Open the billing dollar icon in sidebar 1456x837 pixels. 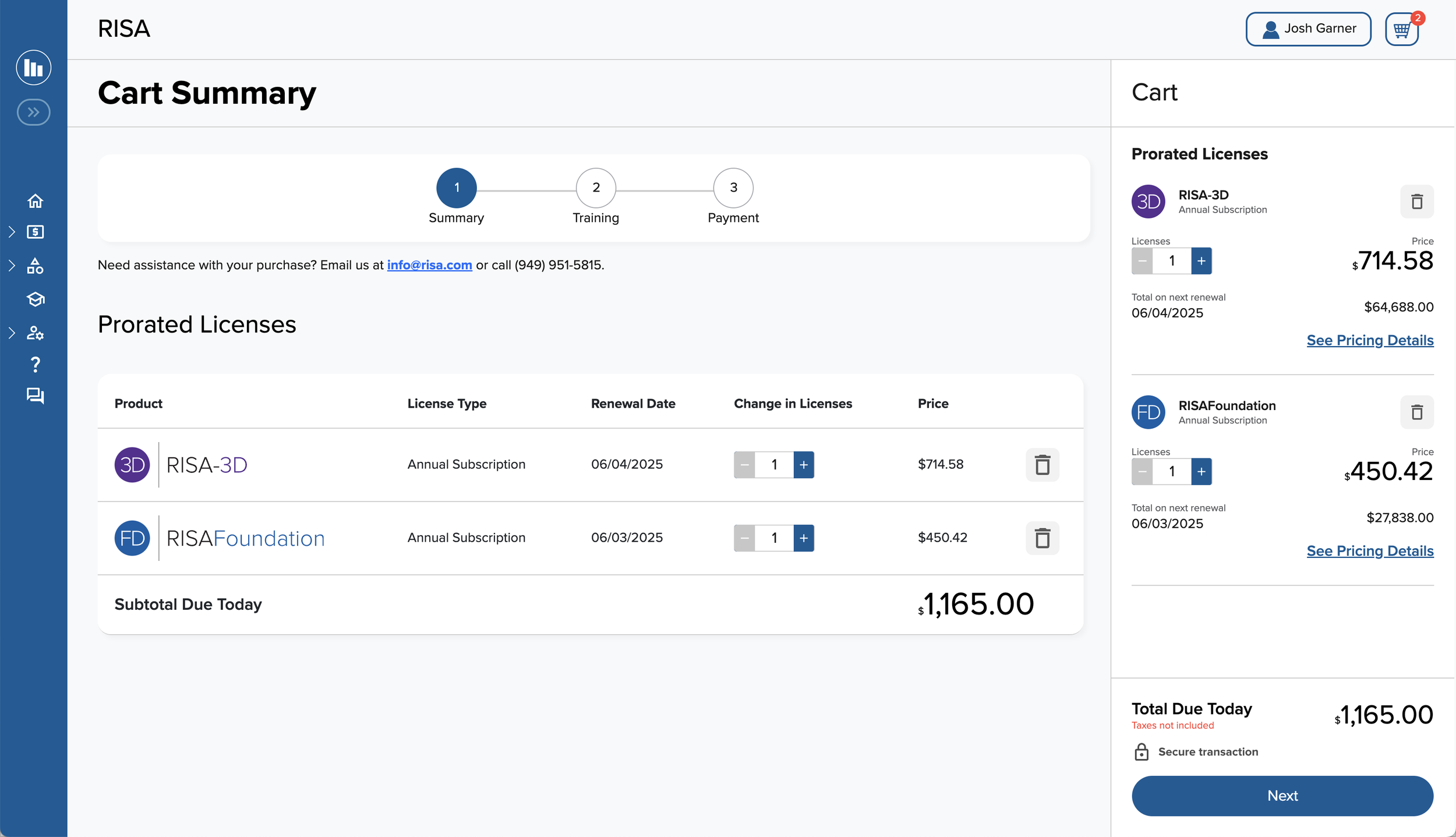36,232
